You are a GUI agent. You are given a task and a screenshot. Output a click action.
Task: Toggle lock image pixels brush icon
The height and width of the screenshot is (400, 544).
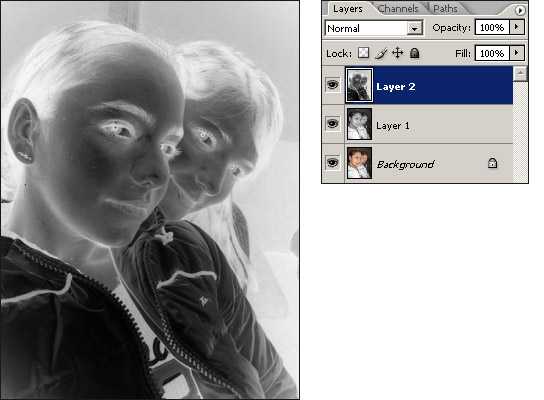tap(381, 53)
